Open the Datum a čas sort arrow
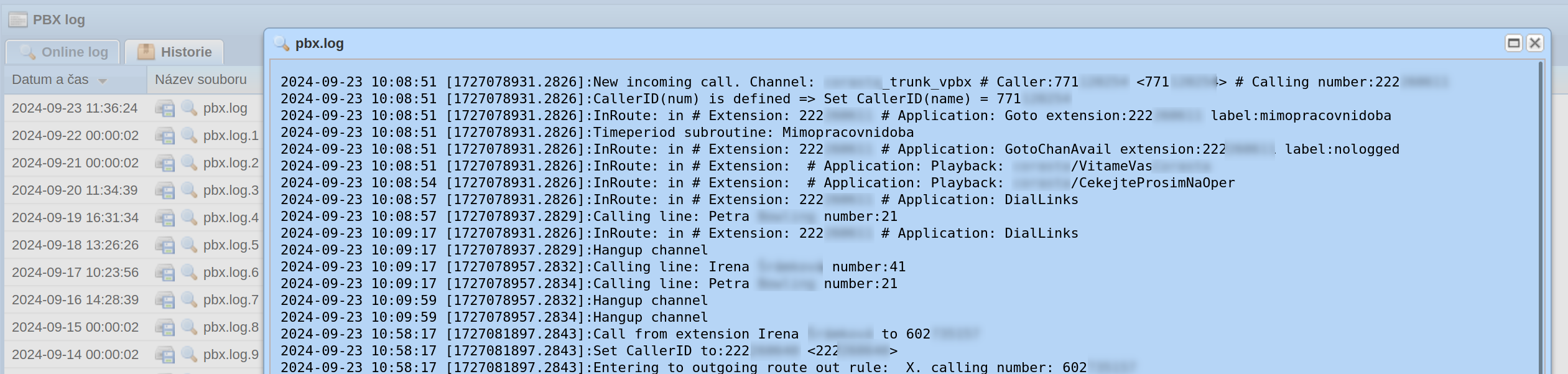The height and width of the screenshot is (374, 1568). 103,81
